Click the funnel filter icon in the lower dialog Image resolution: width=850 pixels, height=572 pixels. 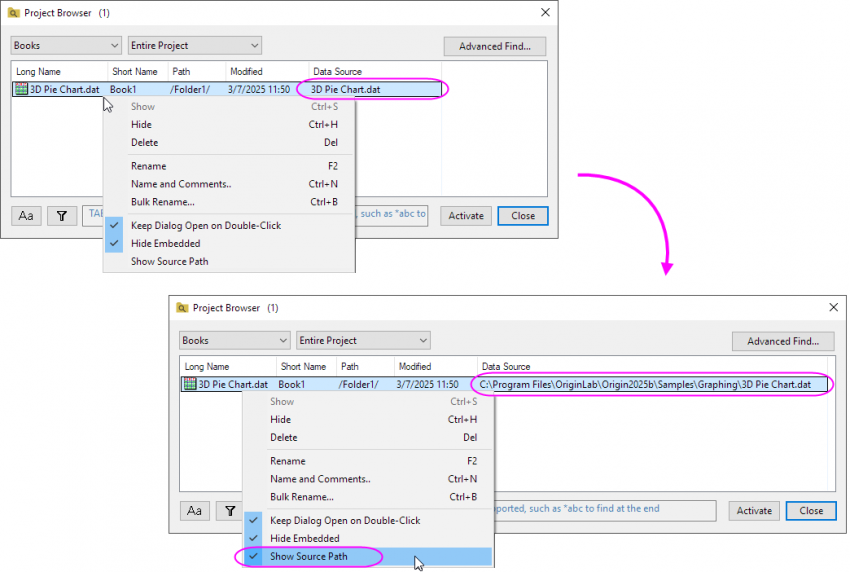229,511
